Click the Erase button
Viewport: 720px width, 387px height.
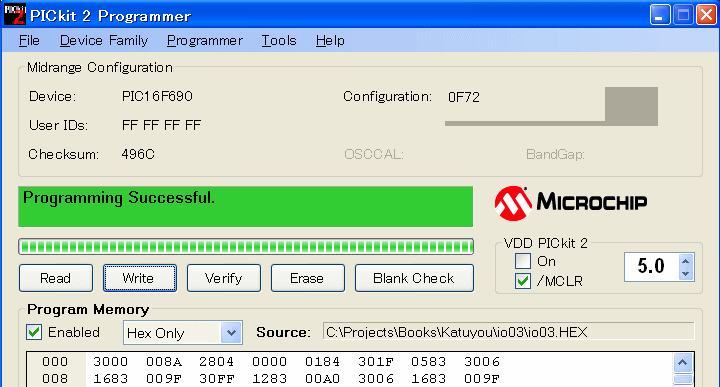308,278
